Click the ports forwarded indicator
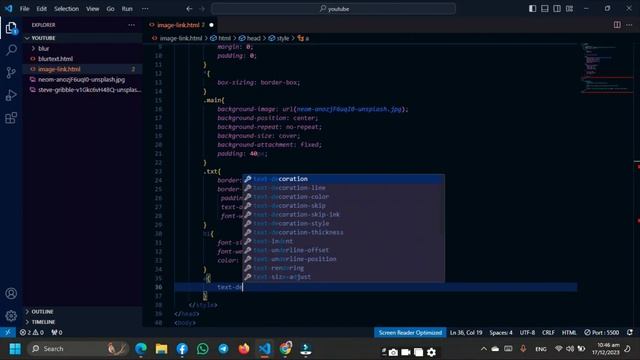The height and width of the screenshot is (360, 640). point(57,332)
